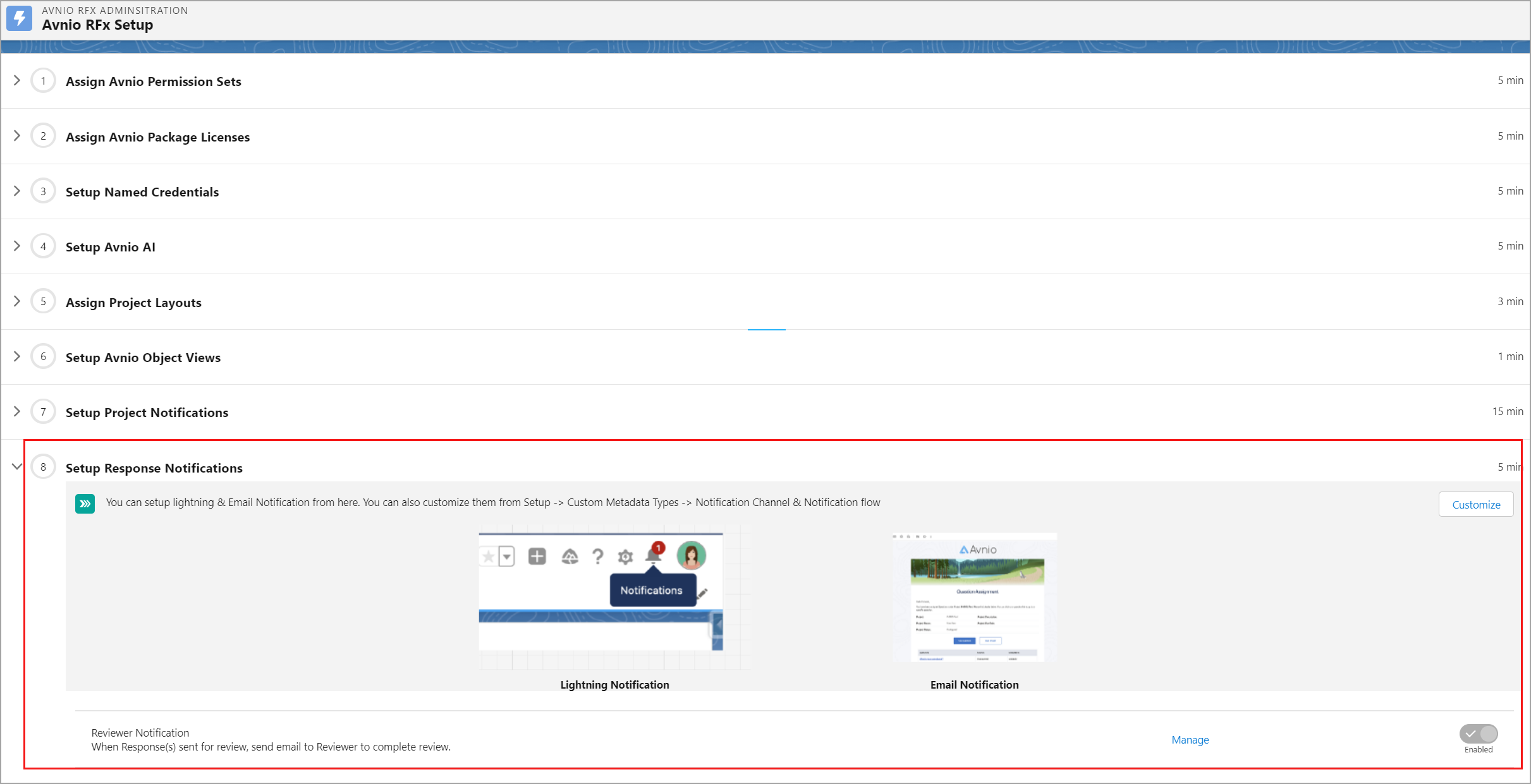
Task: Collapse Setup Response Notifications step
Action: coord(17,467)
